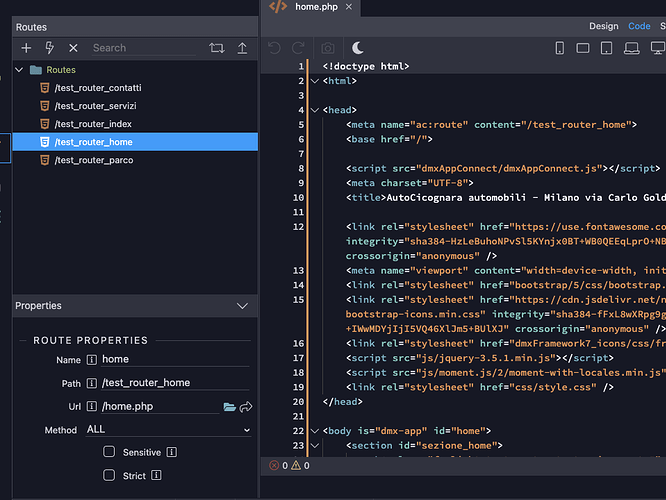Fold the section tag on line 23

point(315,446)
